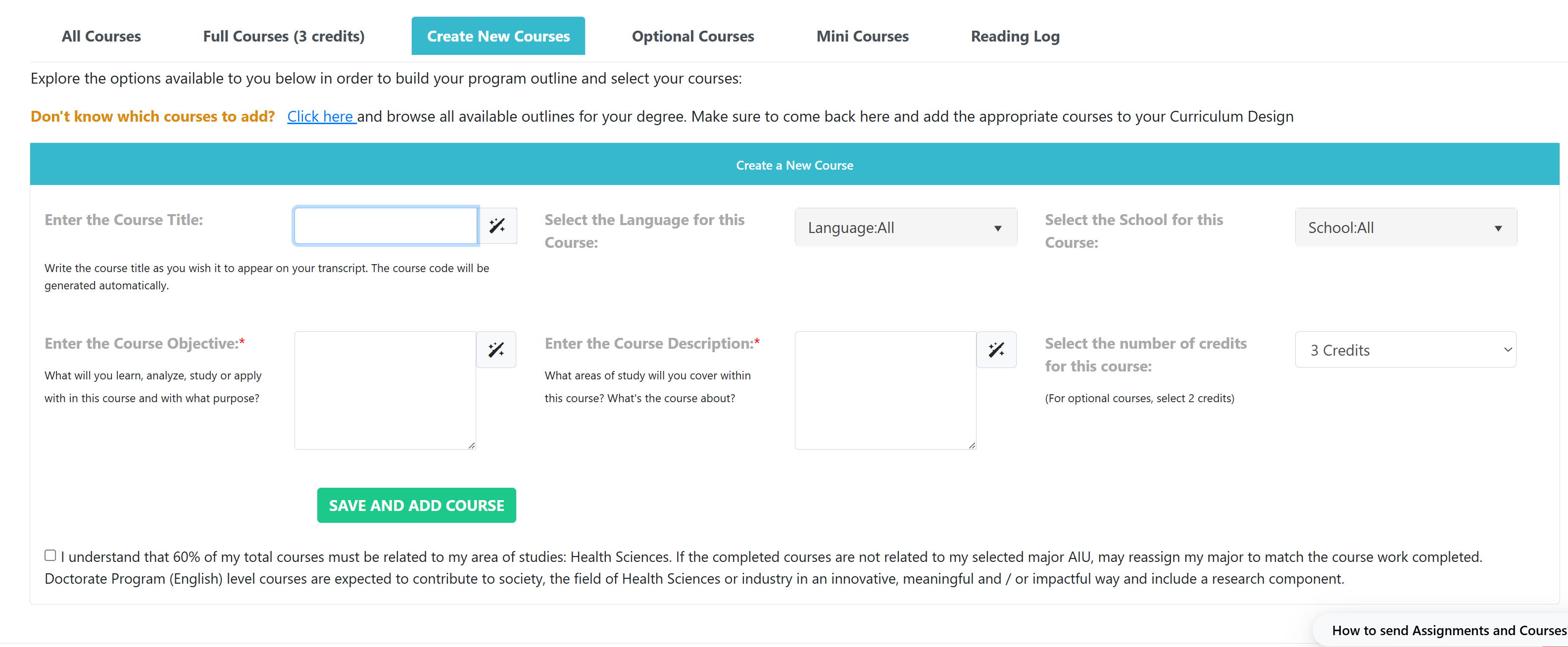Image resolution: width=1568 pixels, height=647 pixels.
Task: Tick the 60% courses understanding checkbox
Action: coord(50,555)
